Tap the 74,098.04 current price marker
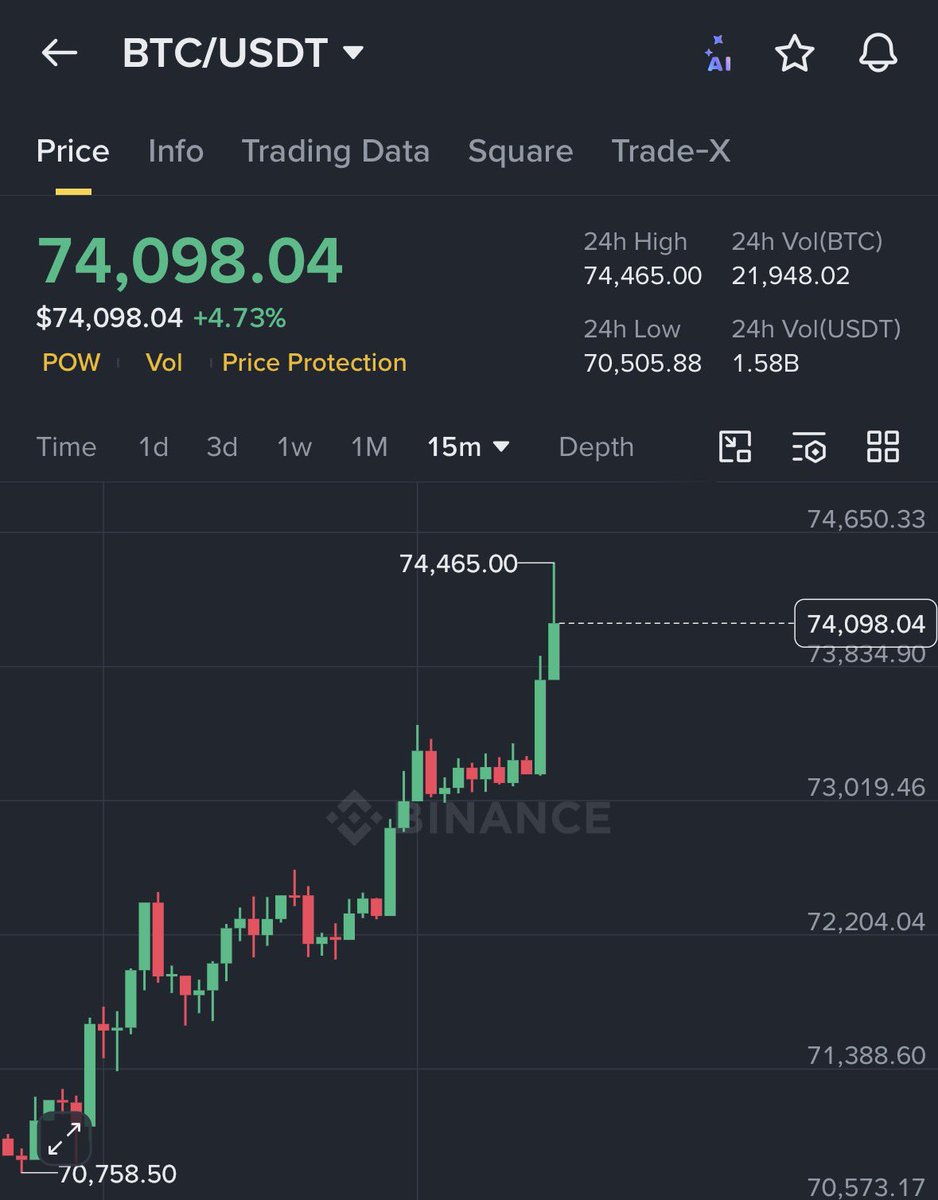The width and height of the screenshot is (938, 1200). (865, 624)
